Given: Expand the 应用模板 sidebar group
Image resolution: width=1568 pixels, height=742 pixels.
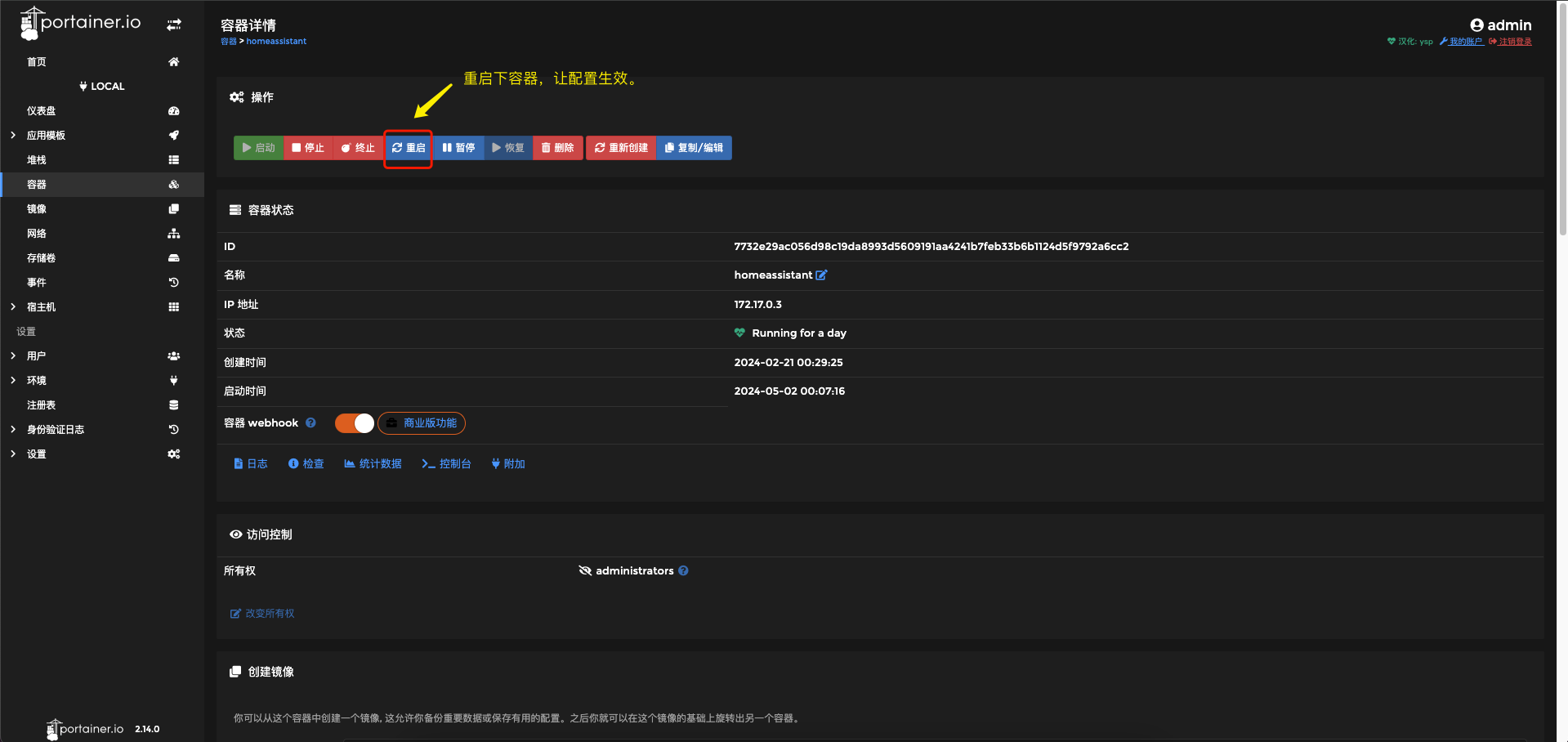Looking at the screenshot, I should pos(13,136).
